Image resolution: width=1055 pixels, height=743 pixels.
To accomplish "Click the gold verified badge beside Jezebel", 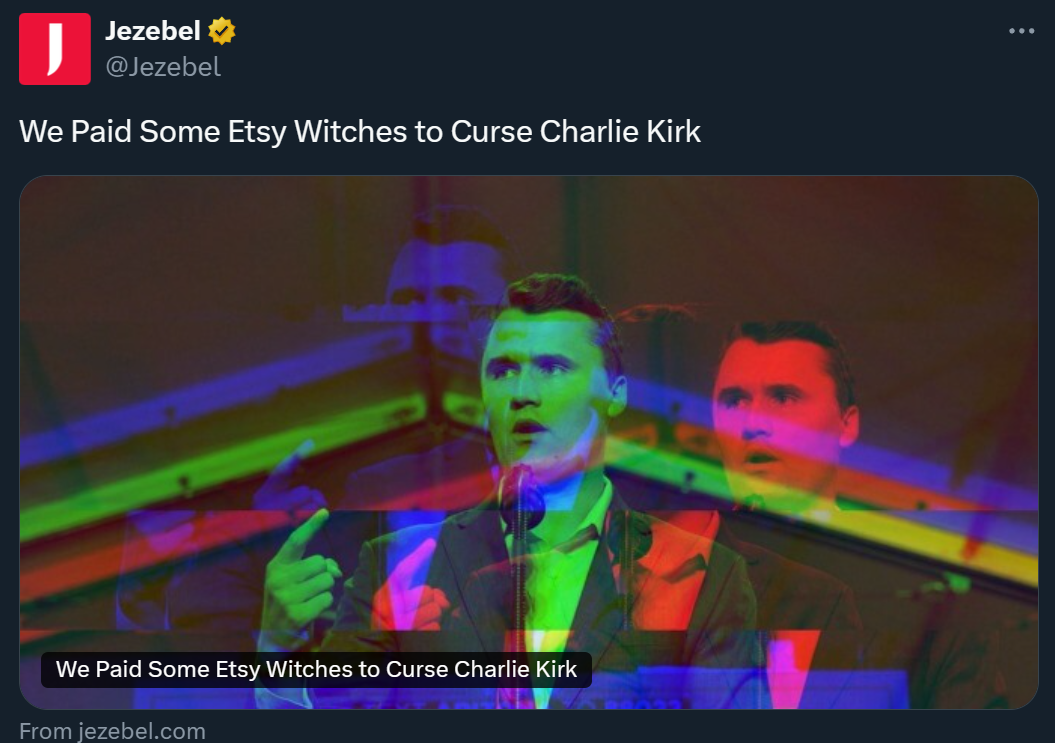I will pyautogui.click(x=221, y=31).
